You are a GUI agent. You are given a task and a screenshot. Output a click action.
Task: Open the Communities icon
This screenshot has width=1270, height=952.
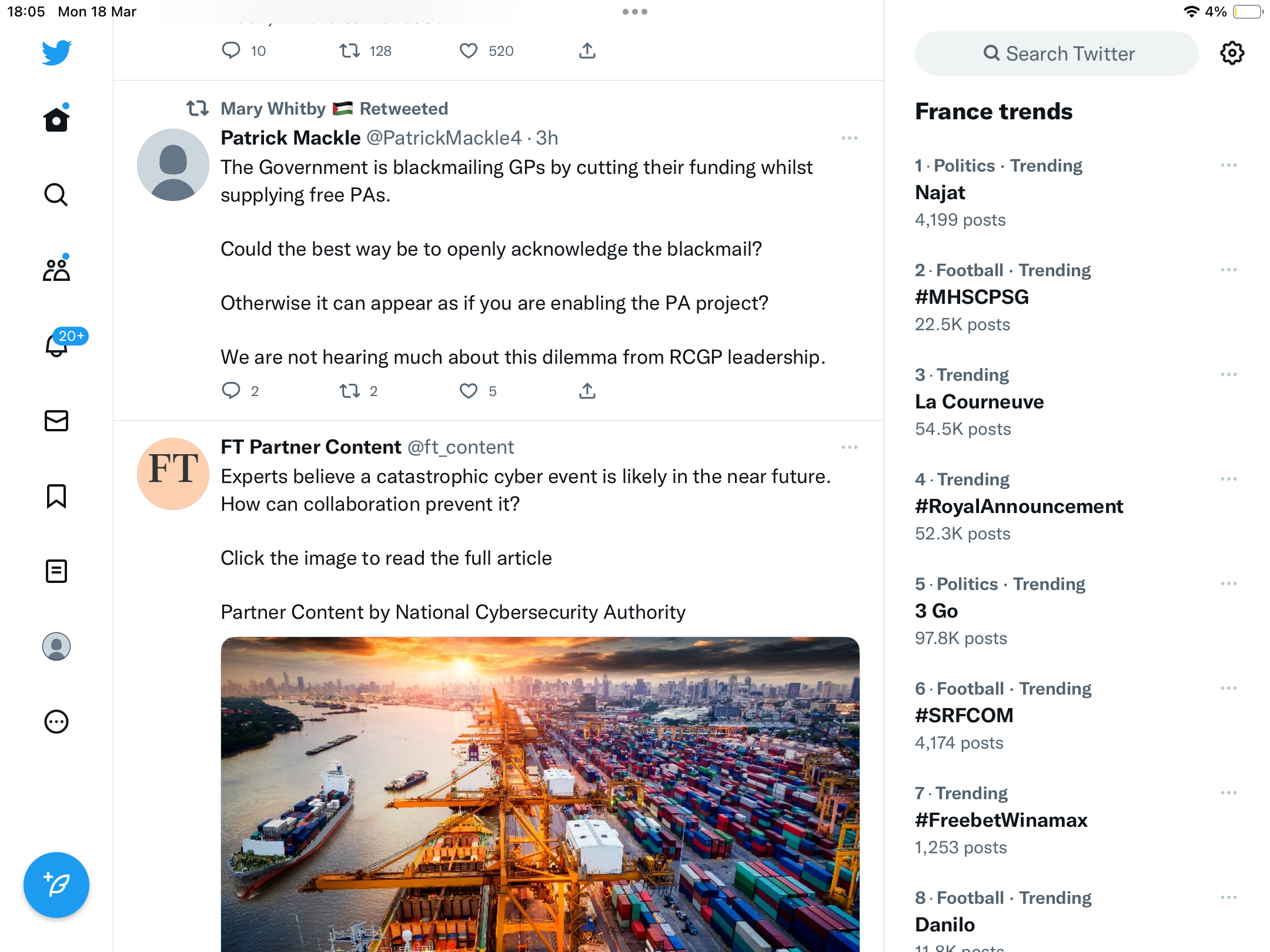point(56,269)
